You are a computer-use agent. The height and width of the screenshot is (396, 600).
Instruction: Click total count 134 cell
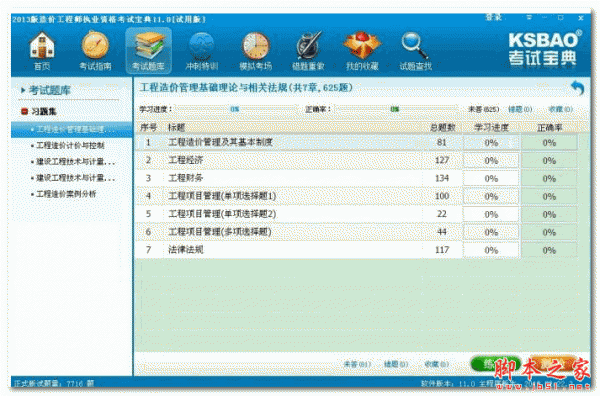pyautogui.click(x=442, y=178)
